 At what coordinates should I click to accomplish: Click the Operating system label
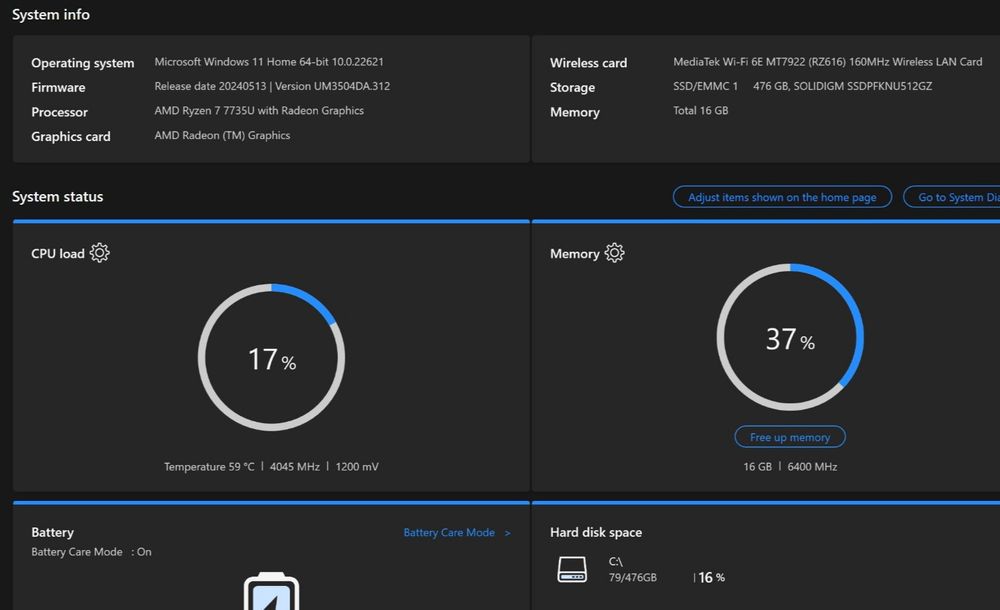(83, 63)
